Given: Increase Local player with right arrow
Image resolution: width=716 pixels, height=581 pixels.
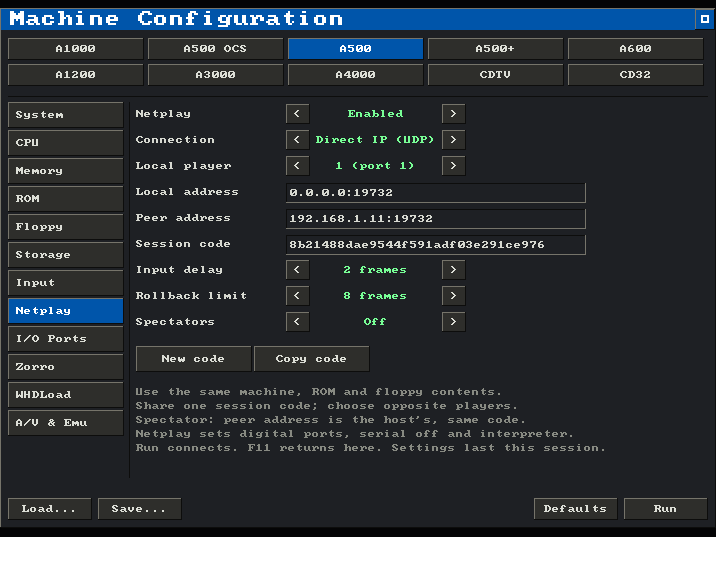Looking at the screenshot, I should 453,166.
